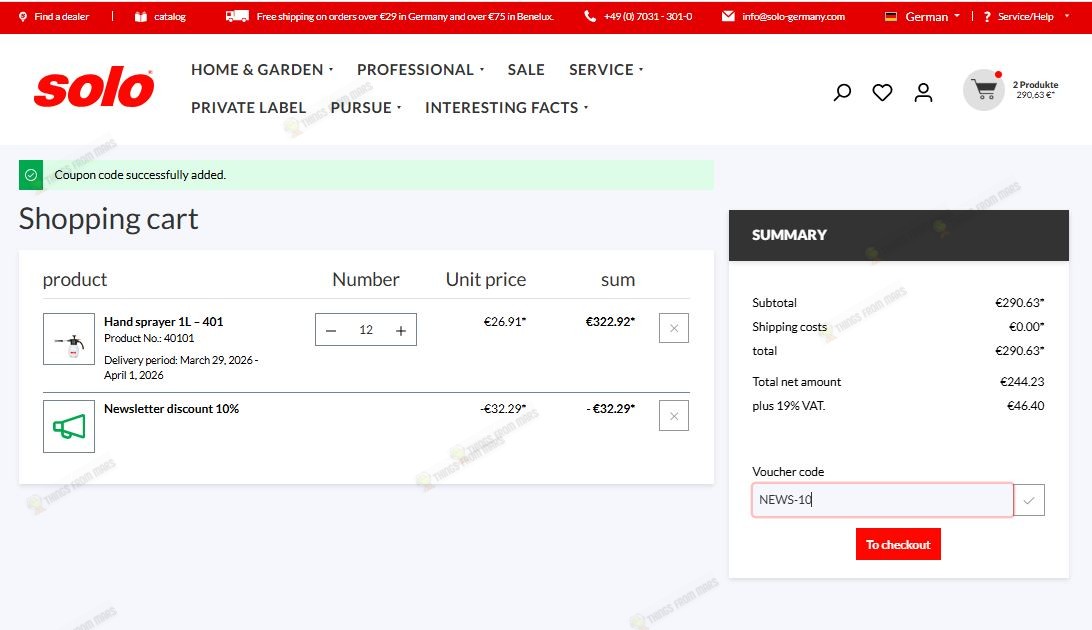1092x630 pixels.
Task: Click the map pin dealer icon
Action: 23,16
